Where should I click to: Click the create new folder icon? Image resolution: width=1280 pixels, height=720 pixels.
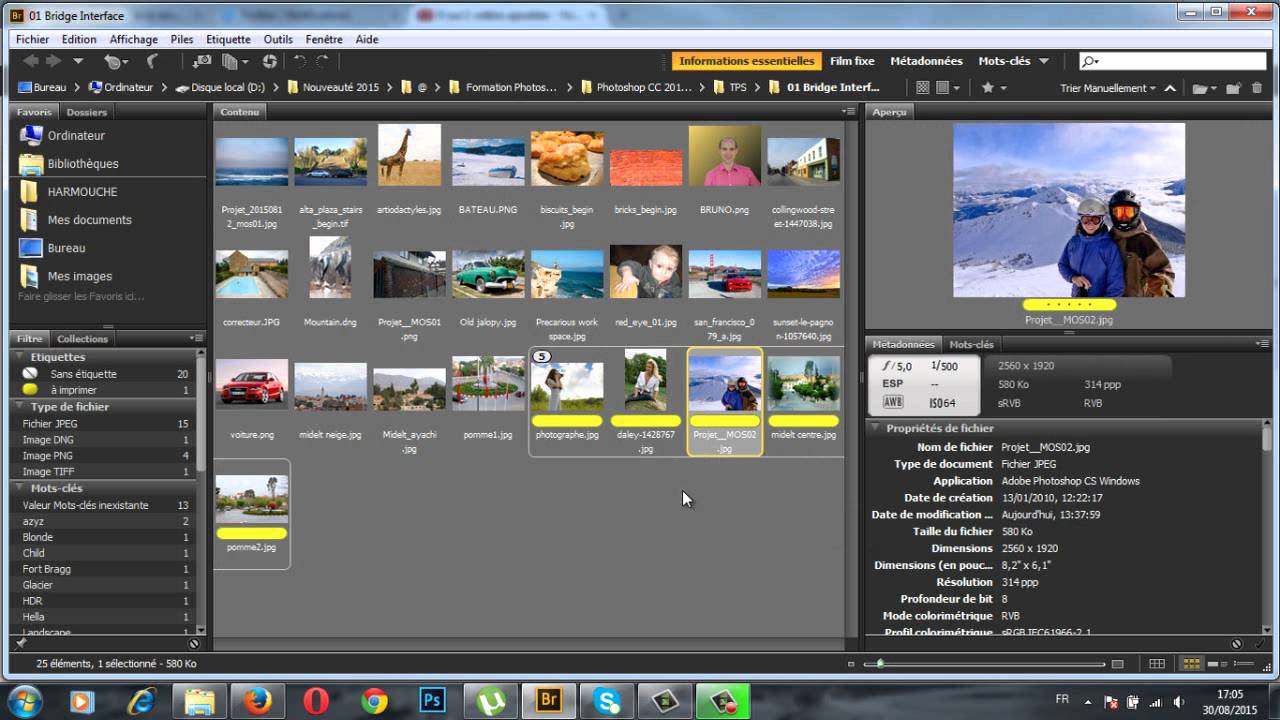pyautogui.click(x=1236, y=88)
